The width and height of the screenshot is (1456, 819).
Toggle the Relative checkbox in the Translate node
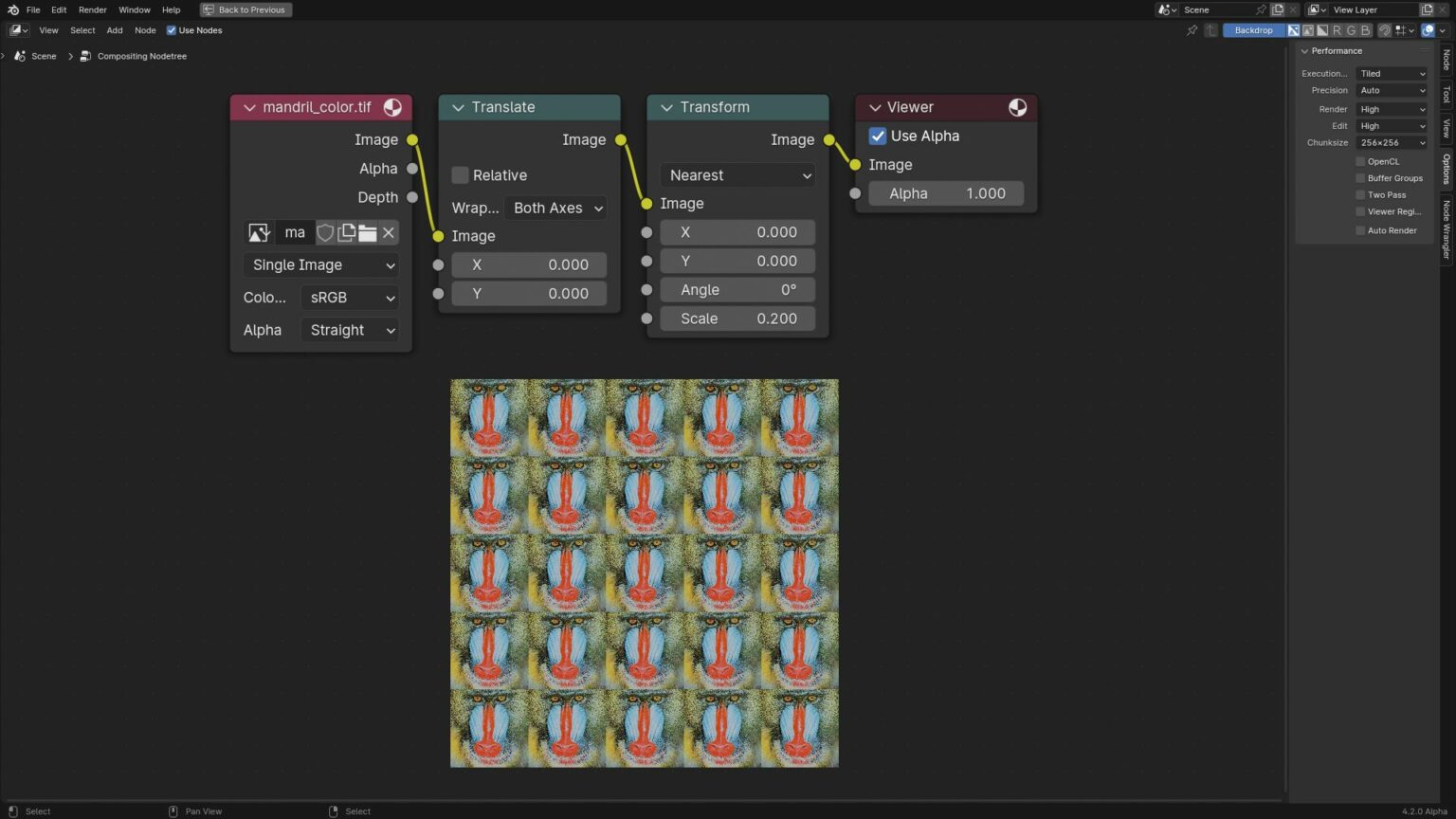coord(460,174)
